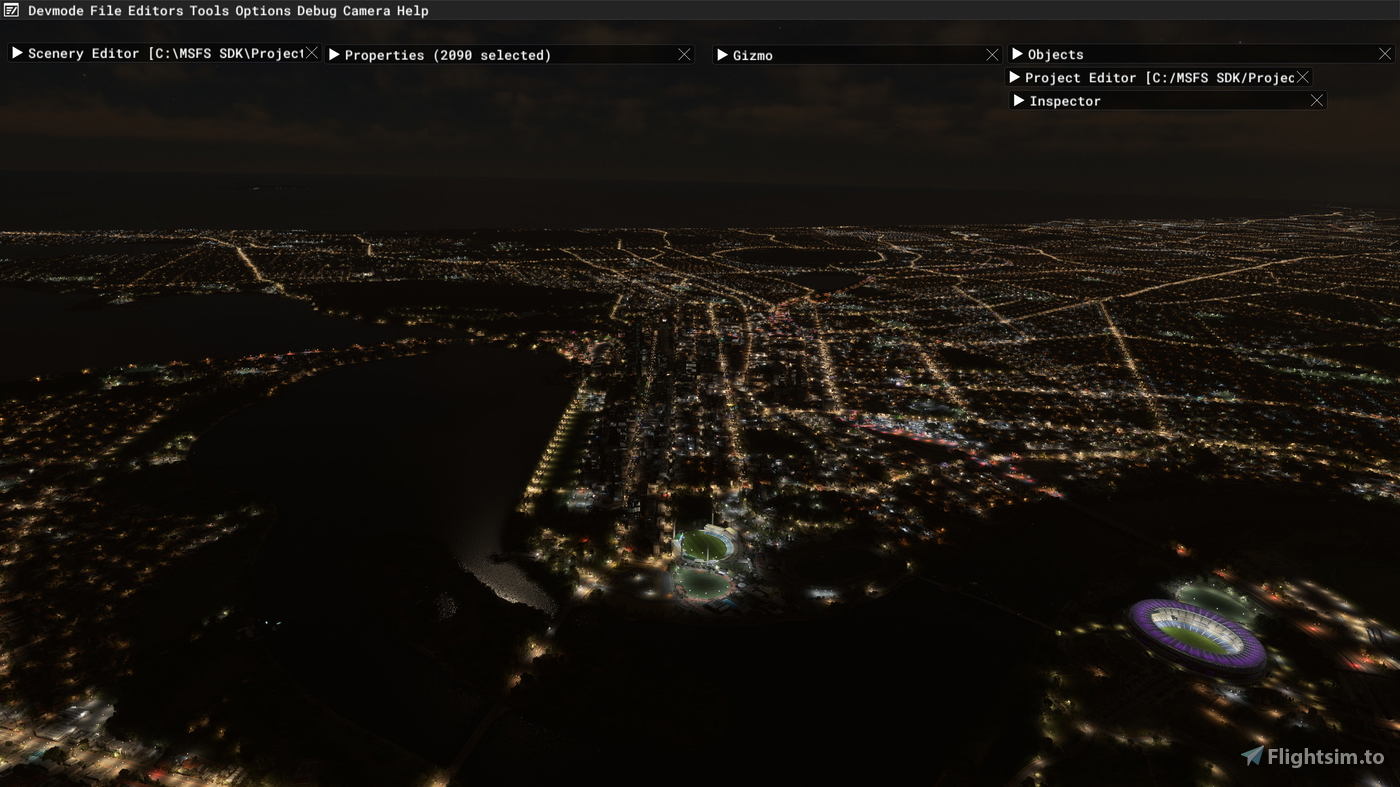Screen dimensions: 1400x787
Task: Expand the Objects panel
Action: tap(1017, 54)
